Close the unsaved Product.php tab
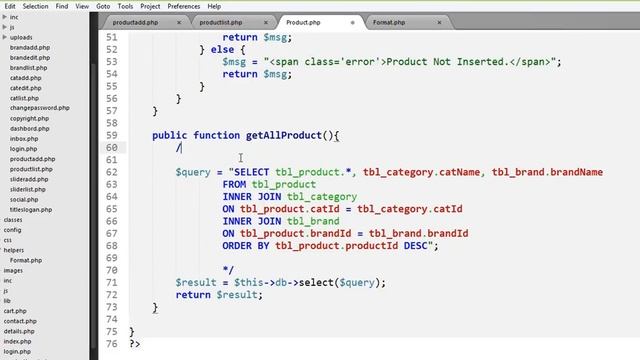 (353, 22)
